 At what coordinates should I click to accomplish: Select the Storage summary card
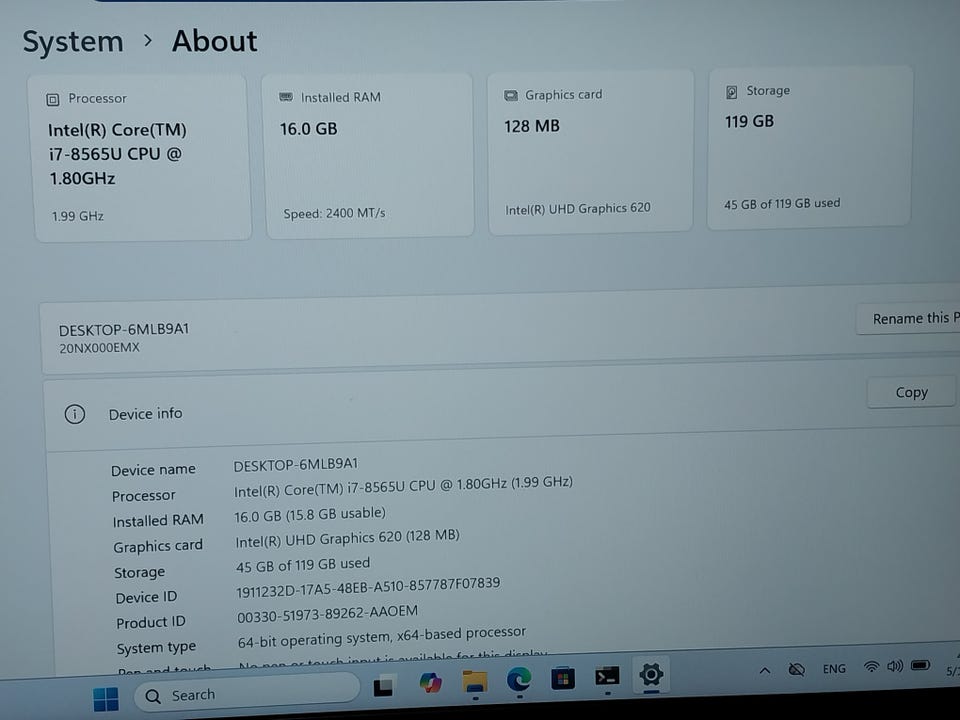point(809,147)
